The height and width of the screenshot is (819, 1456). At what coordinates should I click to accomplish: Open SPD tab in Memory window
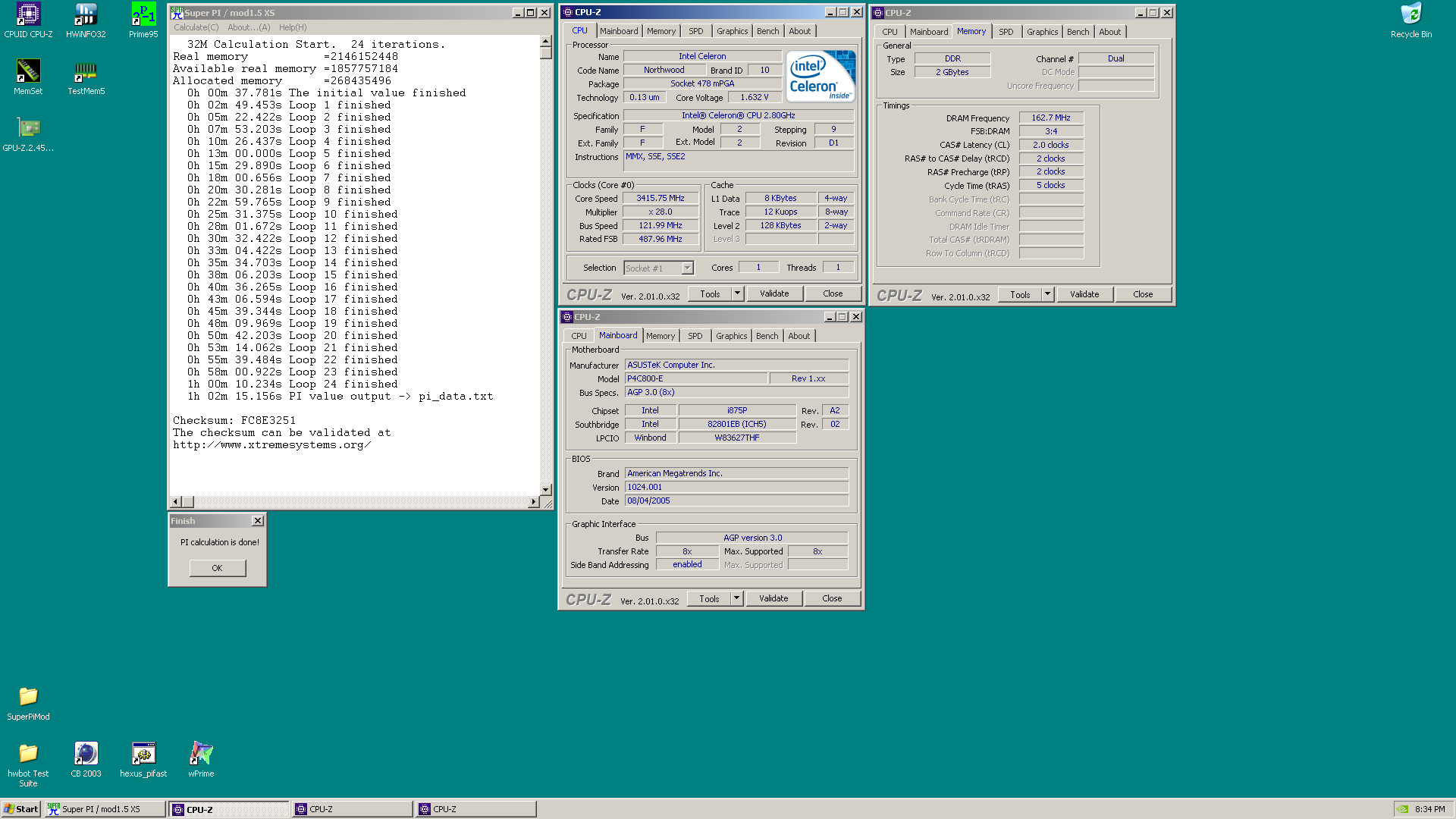[x=1006, y=32]
